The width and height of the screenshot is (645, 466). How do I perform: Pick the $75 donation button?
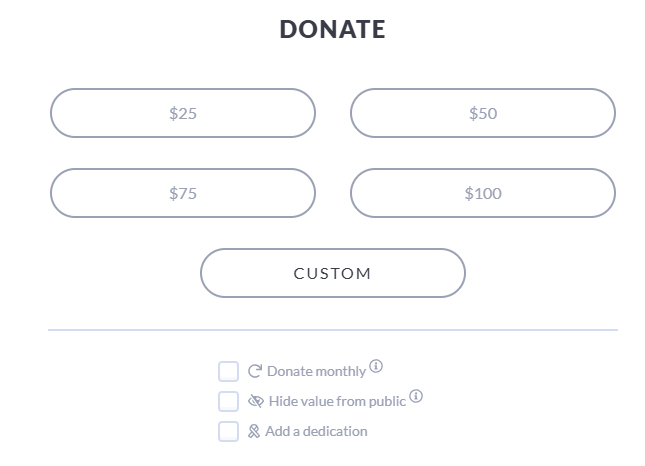click(x=183, y=193)
